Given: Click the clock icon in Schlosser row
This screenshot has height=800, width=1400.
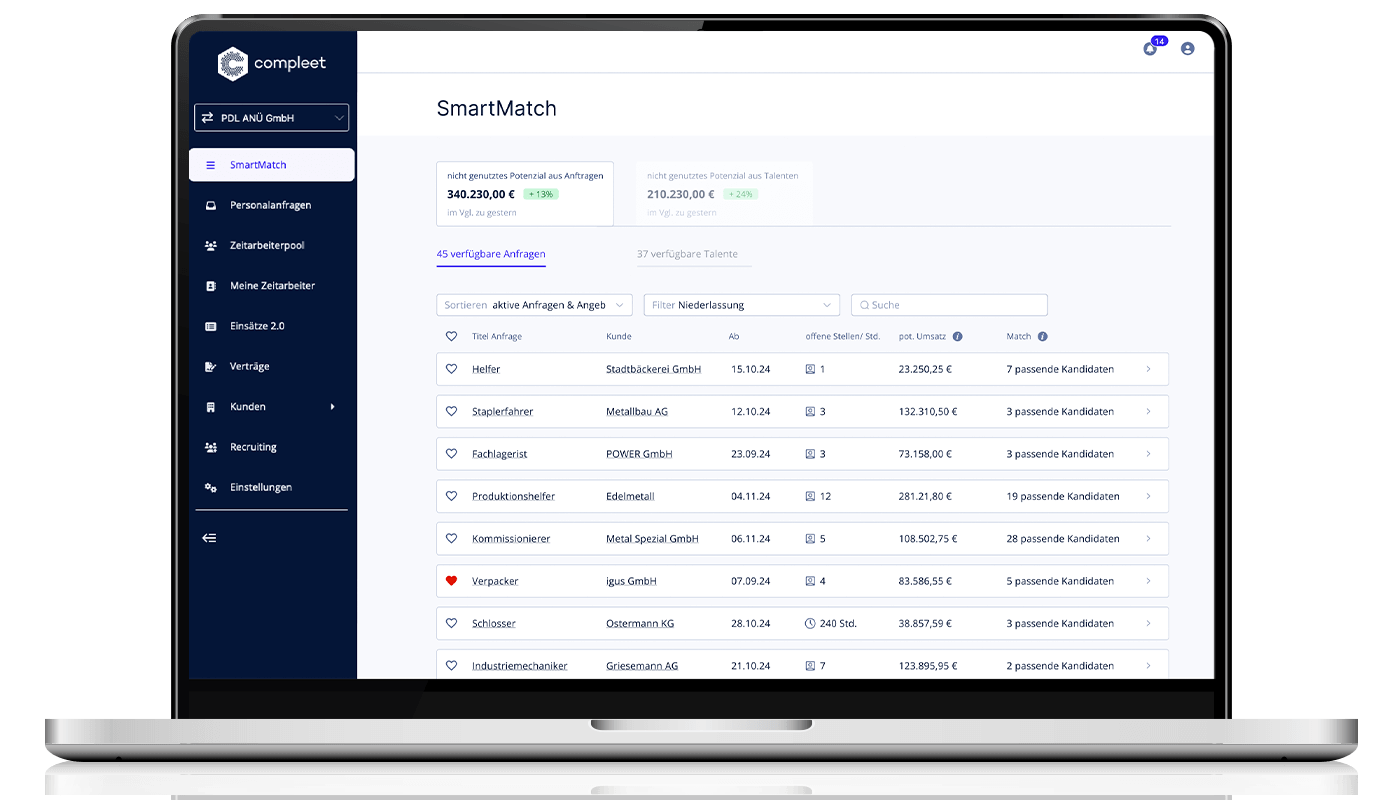Looking at the screenshot, I should coord(810,623).
